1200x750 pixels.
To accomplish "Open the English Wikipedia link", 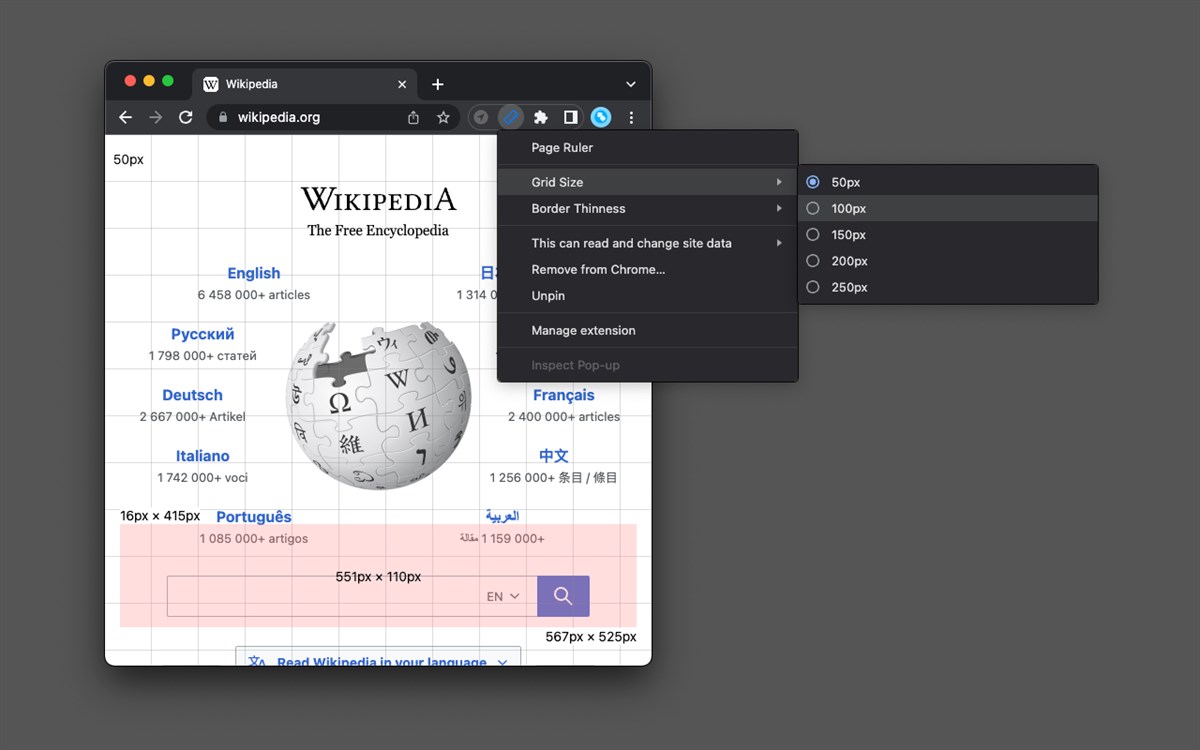I will pos(253,272).
